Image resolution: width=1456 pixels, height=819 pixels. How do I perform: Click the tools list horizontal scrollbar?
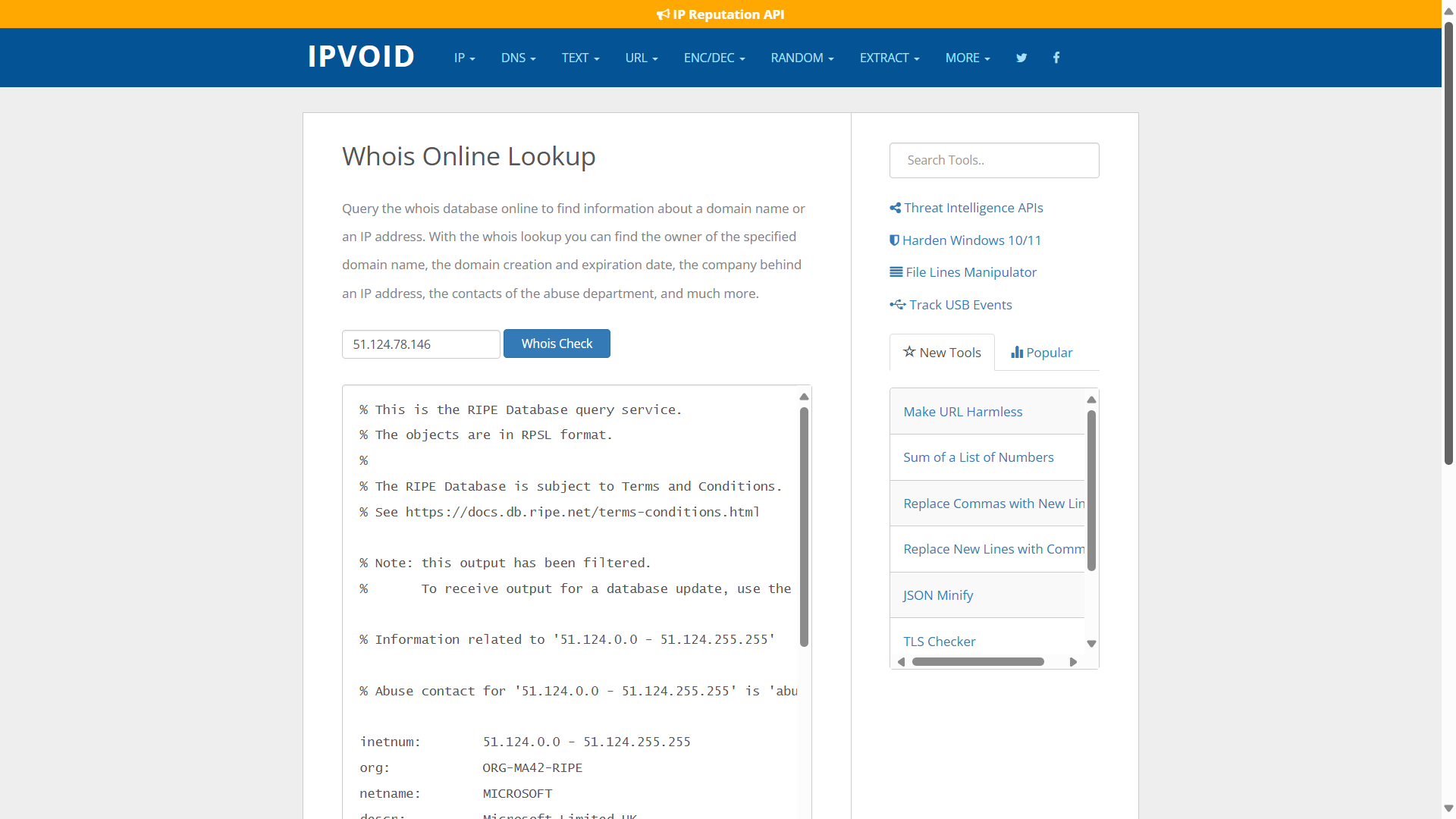977,662
